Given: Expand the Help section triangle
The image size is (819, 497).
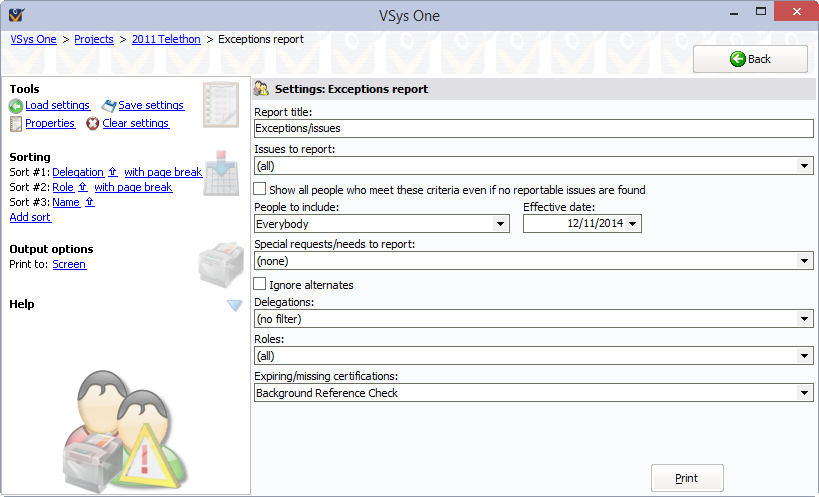Looking at the screenshot, I should tap(235, 305).
